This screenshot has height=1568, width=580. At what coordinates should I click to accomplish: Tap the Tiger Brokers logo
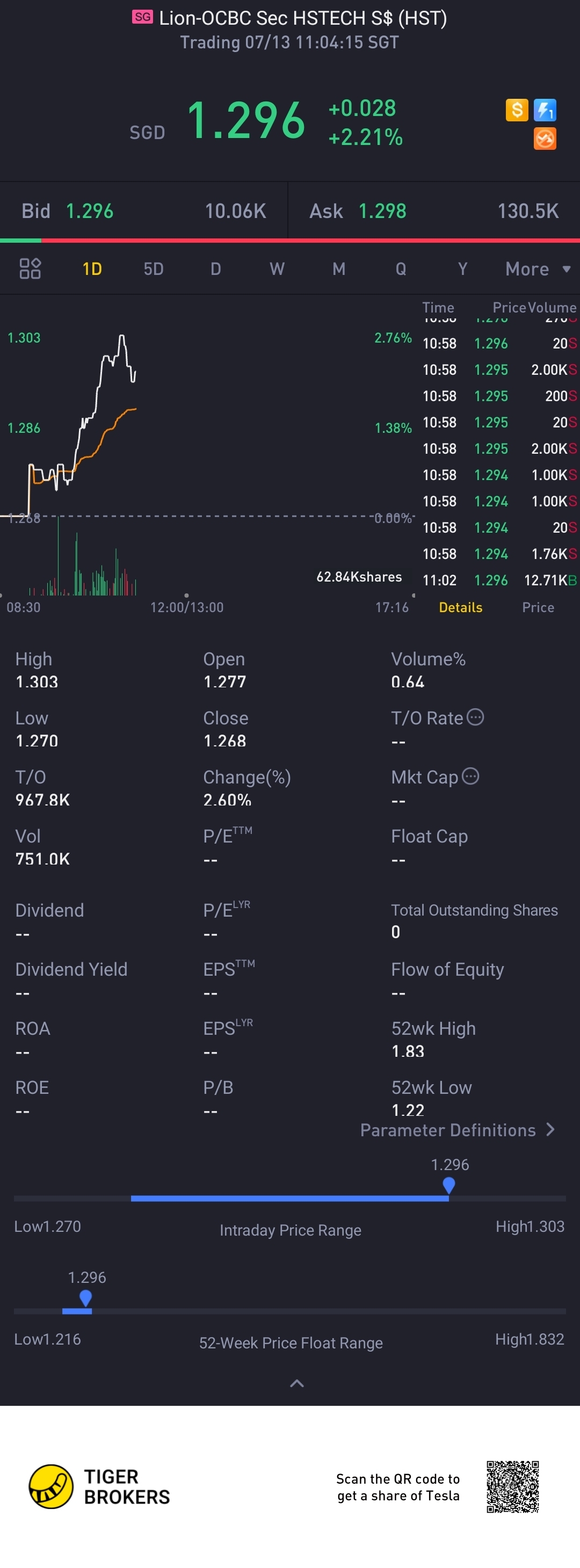[99, 1486]
